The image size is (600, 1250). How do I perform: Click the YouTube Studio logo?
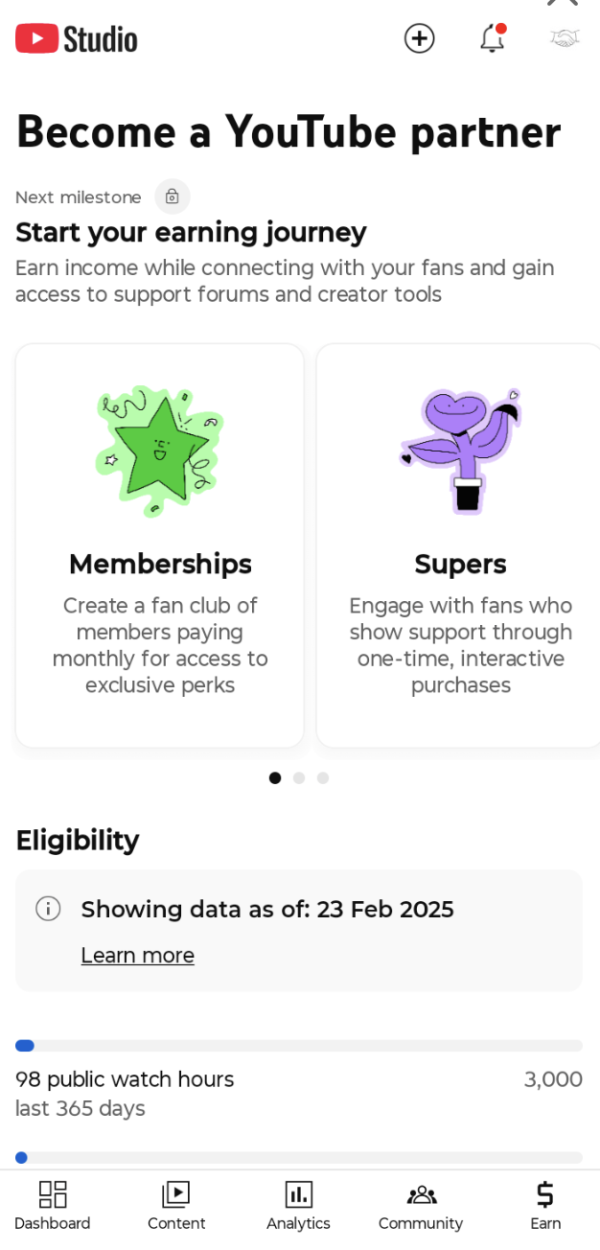point(77,39)
